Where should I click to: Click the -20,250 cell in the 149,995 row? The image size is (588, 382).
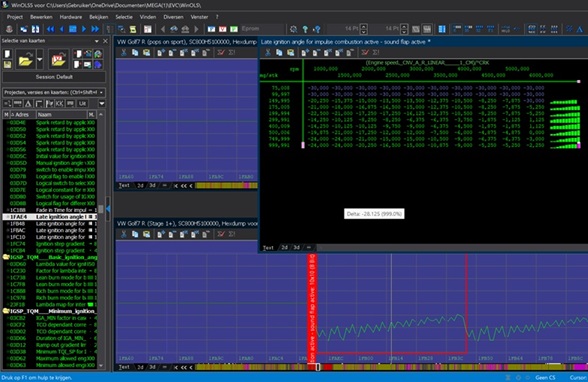pos(318,101)
